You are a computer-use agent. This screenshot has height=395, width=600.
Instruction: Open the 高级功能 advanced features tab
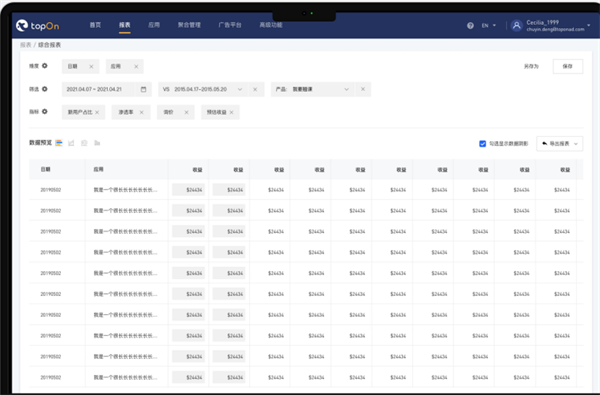[271, 25]
